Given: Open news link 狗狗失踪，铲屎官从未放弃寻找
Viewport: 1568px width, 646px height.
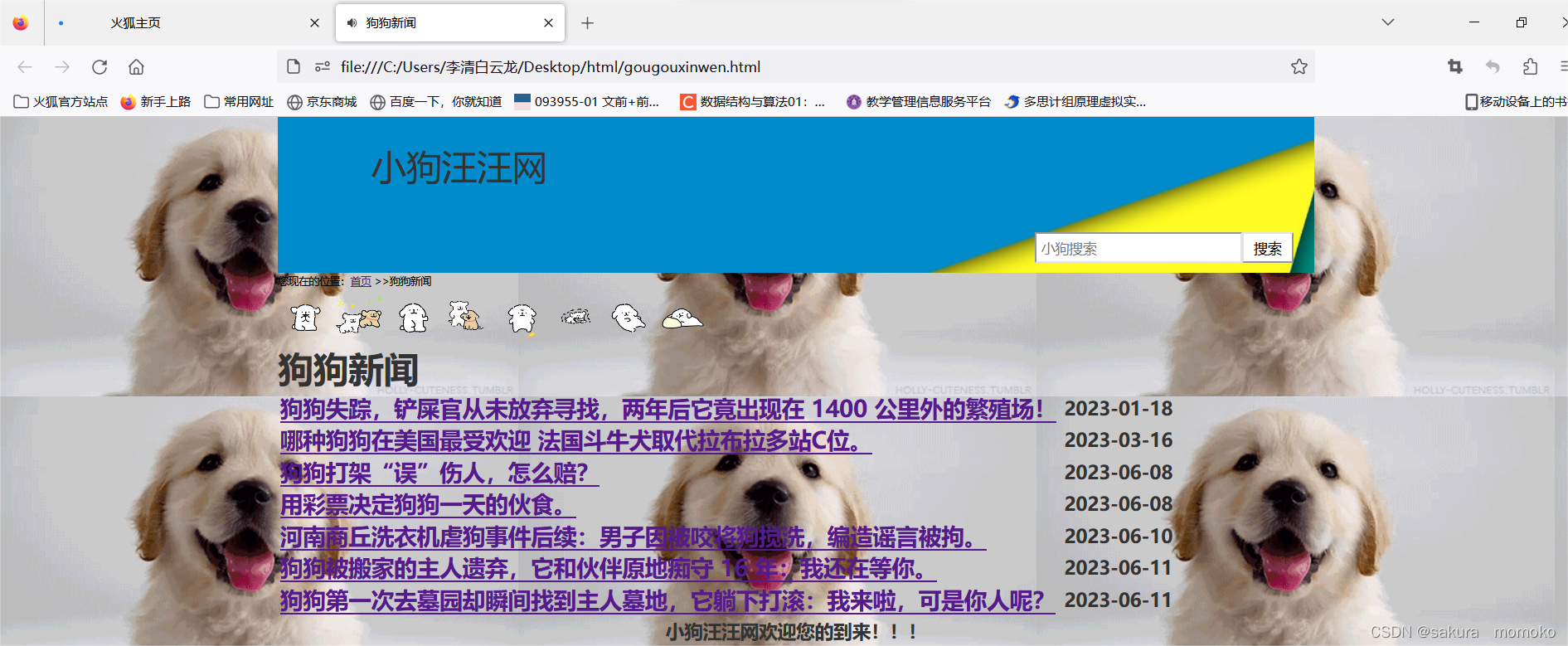Looking at the screenshot, I should click(x=667, y=409).
